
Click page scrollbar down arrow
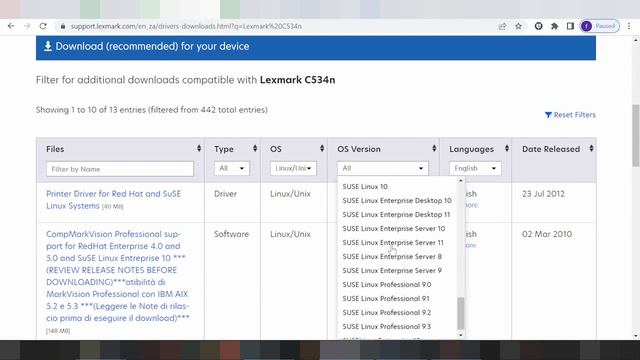[x=636, y=336]
